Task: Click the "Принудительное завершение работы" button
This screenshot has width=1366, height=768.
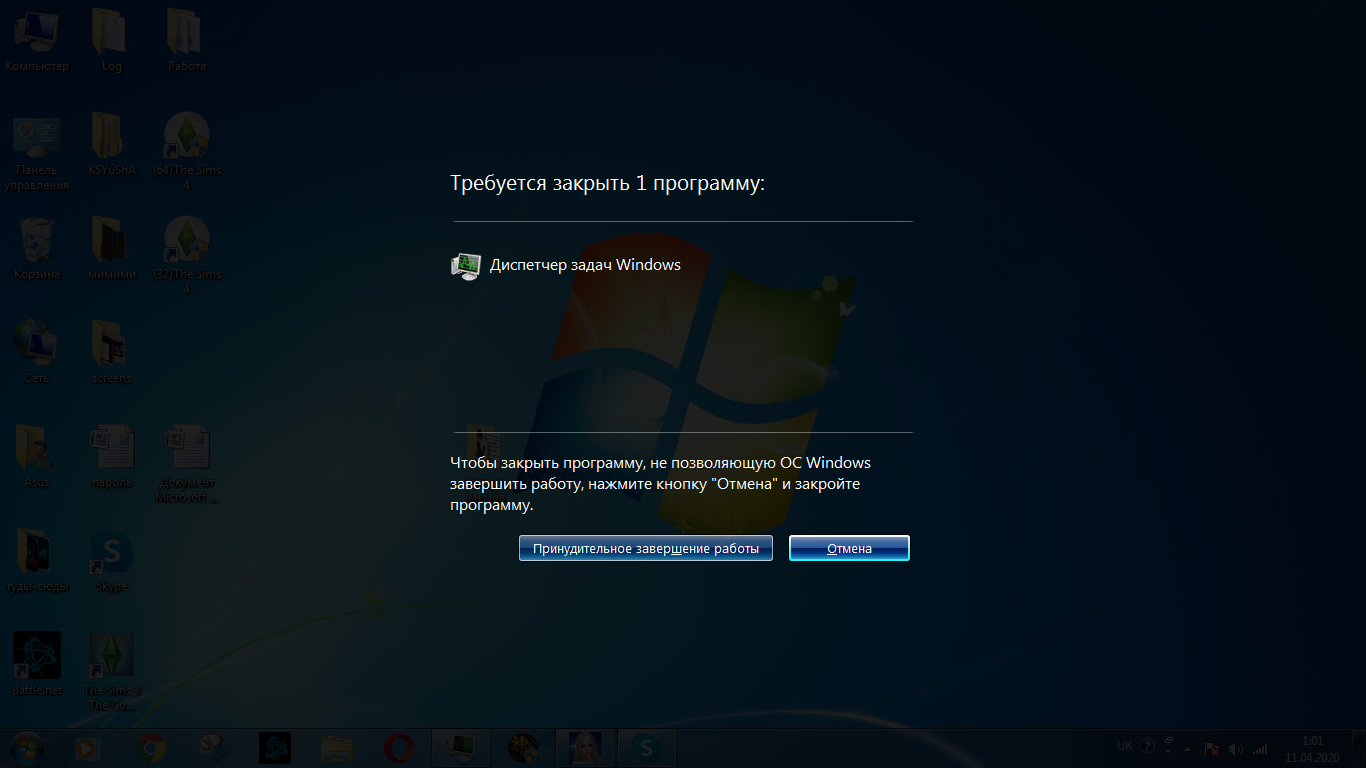Action: coord(645,548)
